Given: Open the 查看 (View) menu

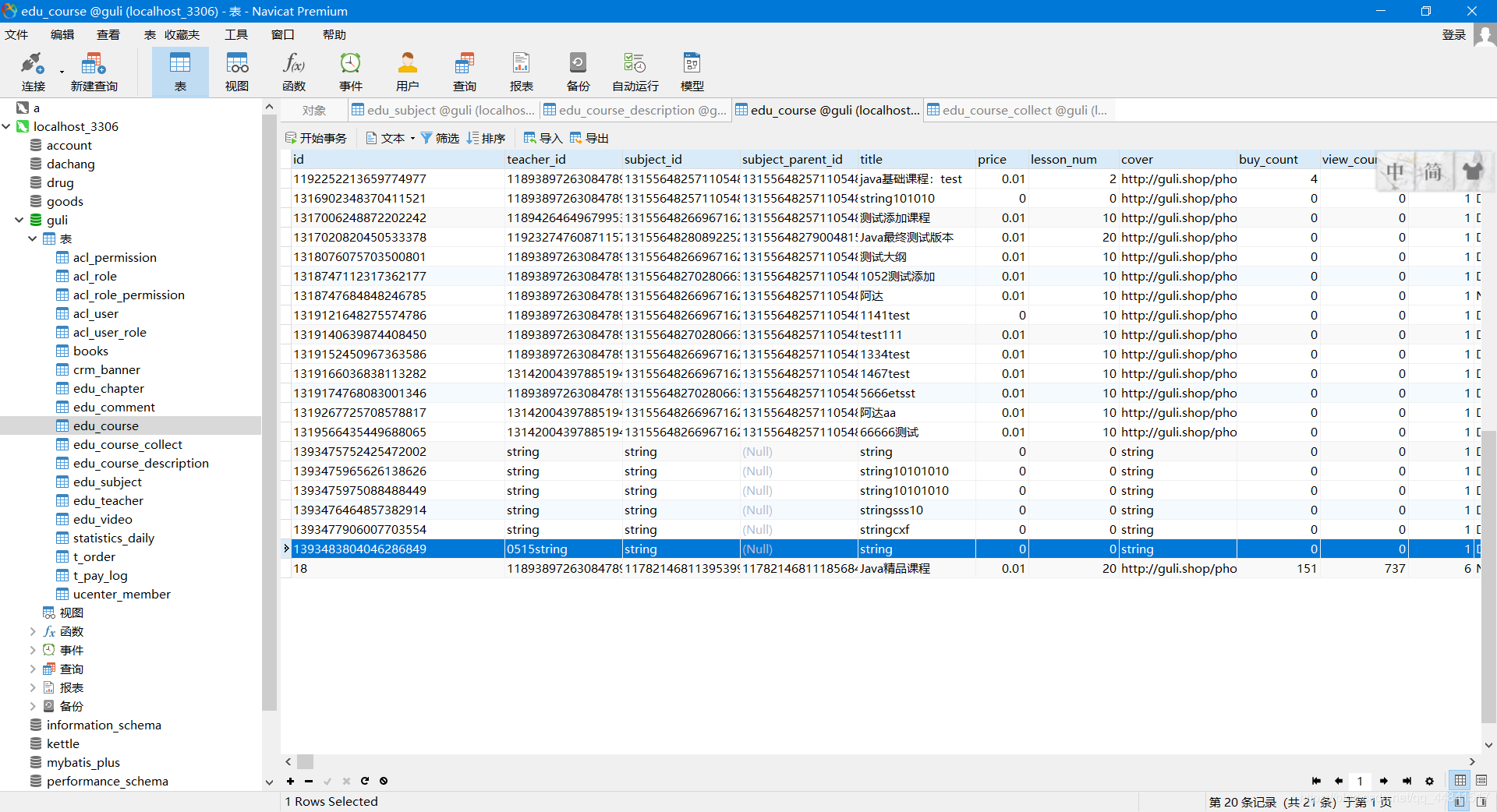Looking at the screenshot, I should [108, 35].
